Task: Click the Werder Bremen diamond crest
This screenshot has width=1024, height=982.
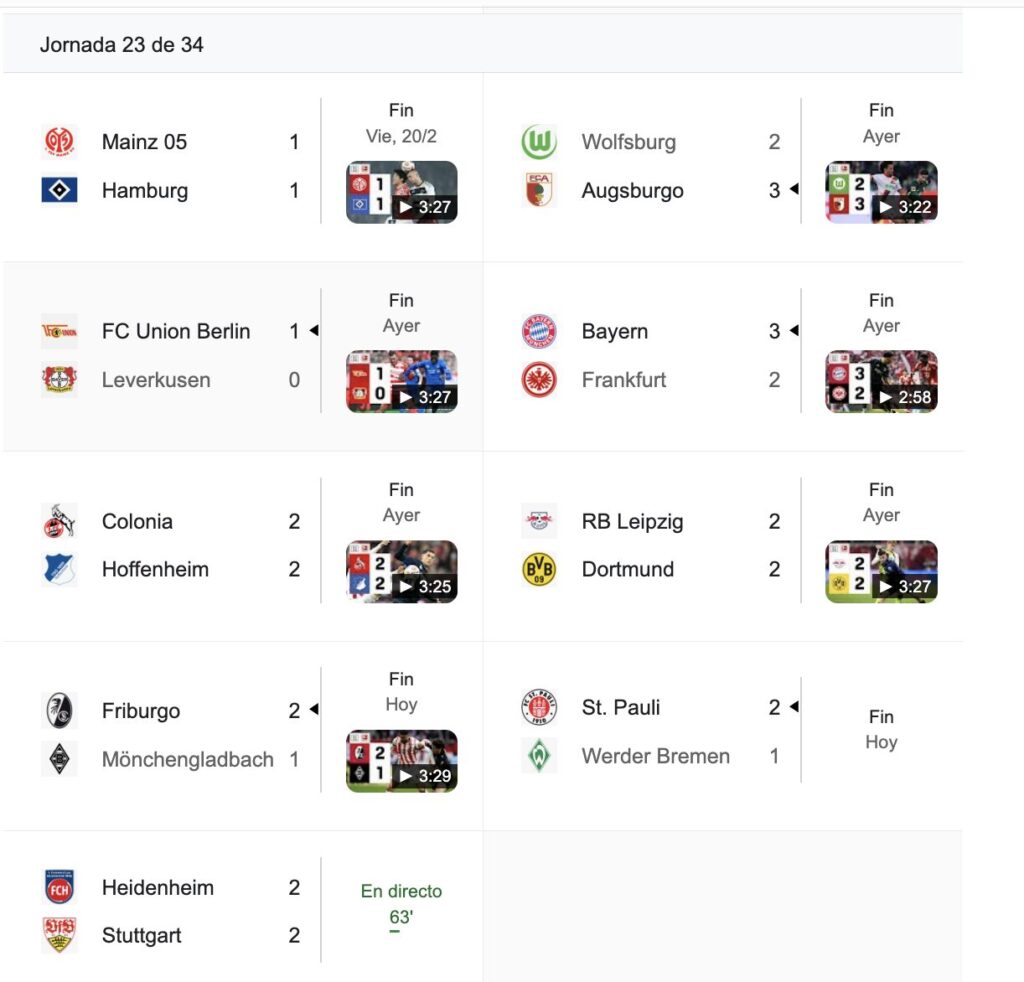Action: click(x=539, y=756)
